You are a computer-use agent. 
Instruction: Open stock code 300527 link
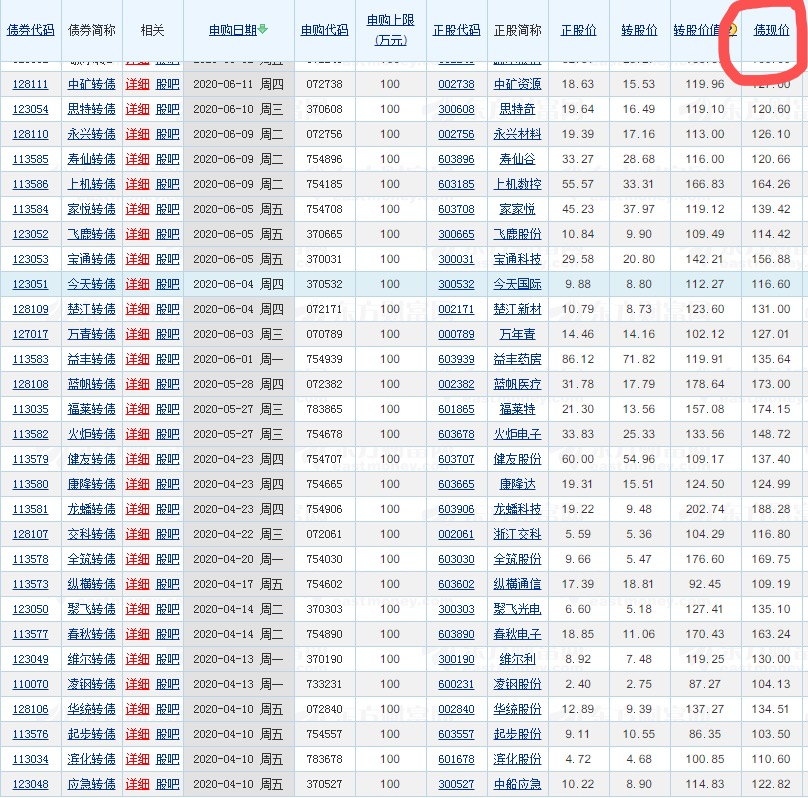(457, 784)
